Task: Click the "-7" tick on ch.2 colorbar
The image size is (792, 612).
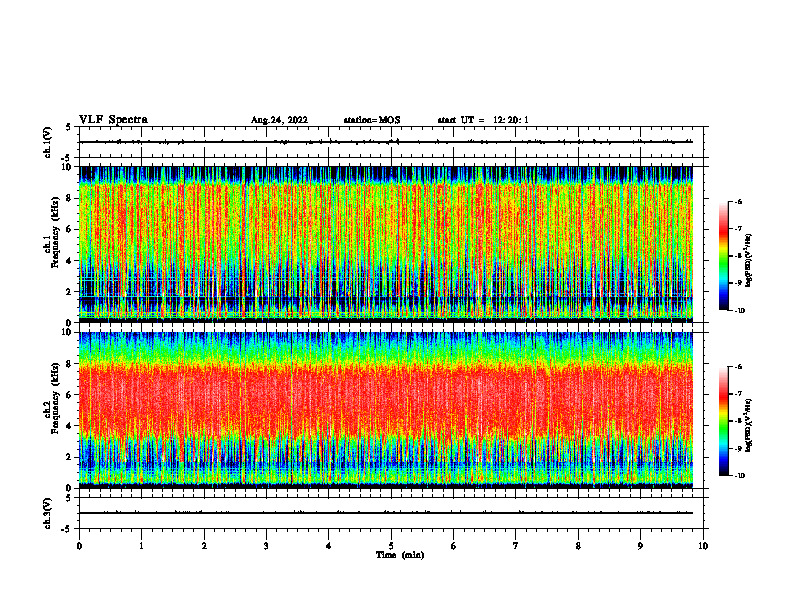Action: 738,394
